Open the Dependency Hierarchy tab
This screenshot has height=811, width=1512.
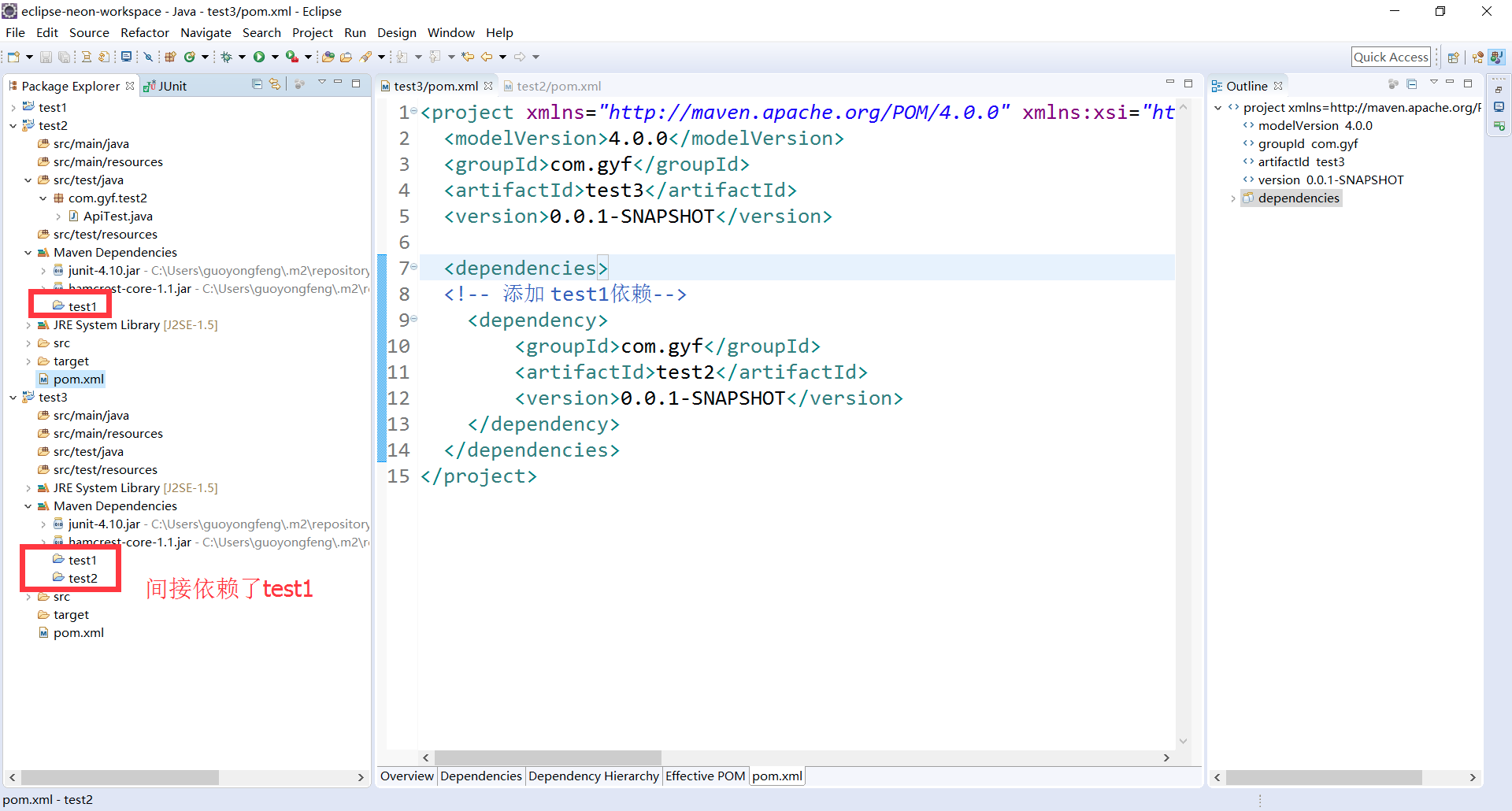(x=593, y=776)
